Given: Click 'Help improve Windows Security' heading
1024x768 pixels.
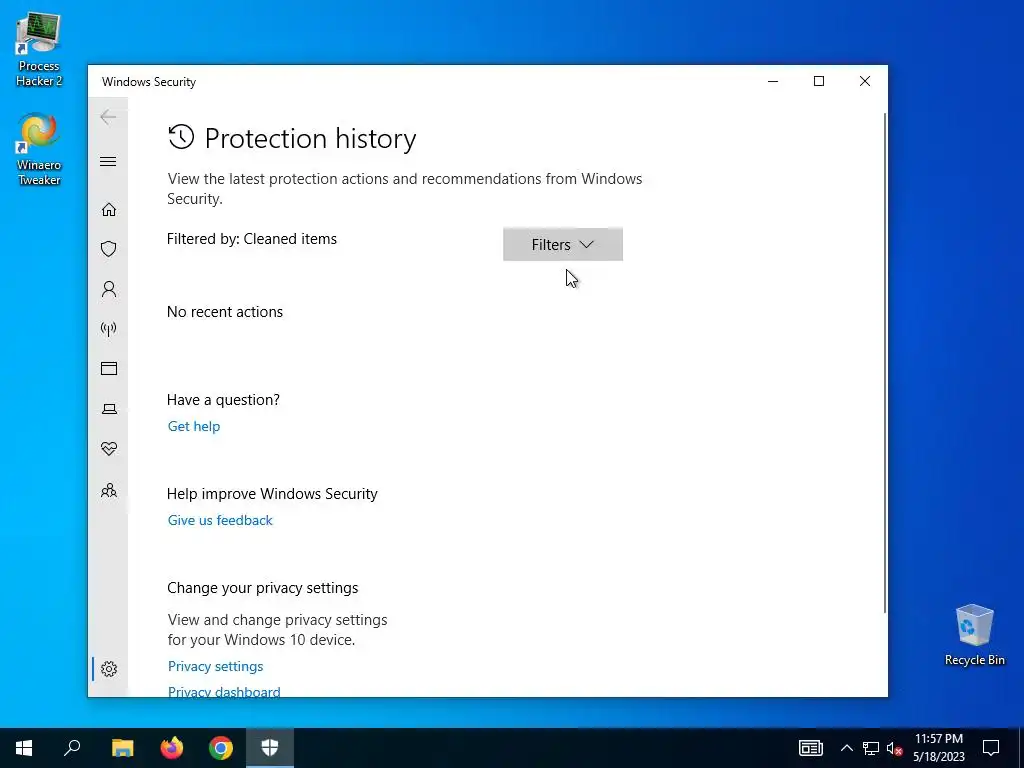Looking at the screenshot, I should 272,494.
